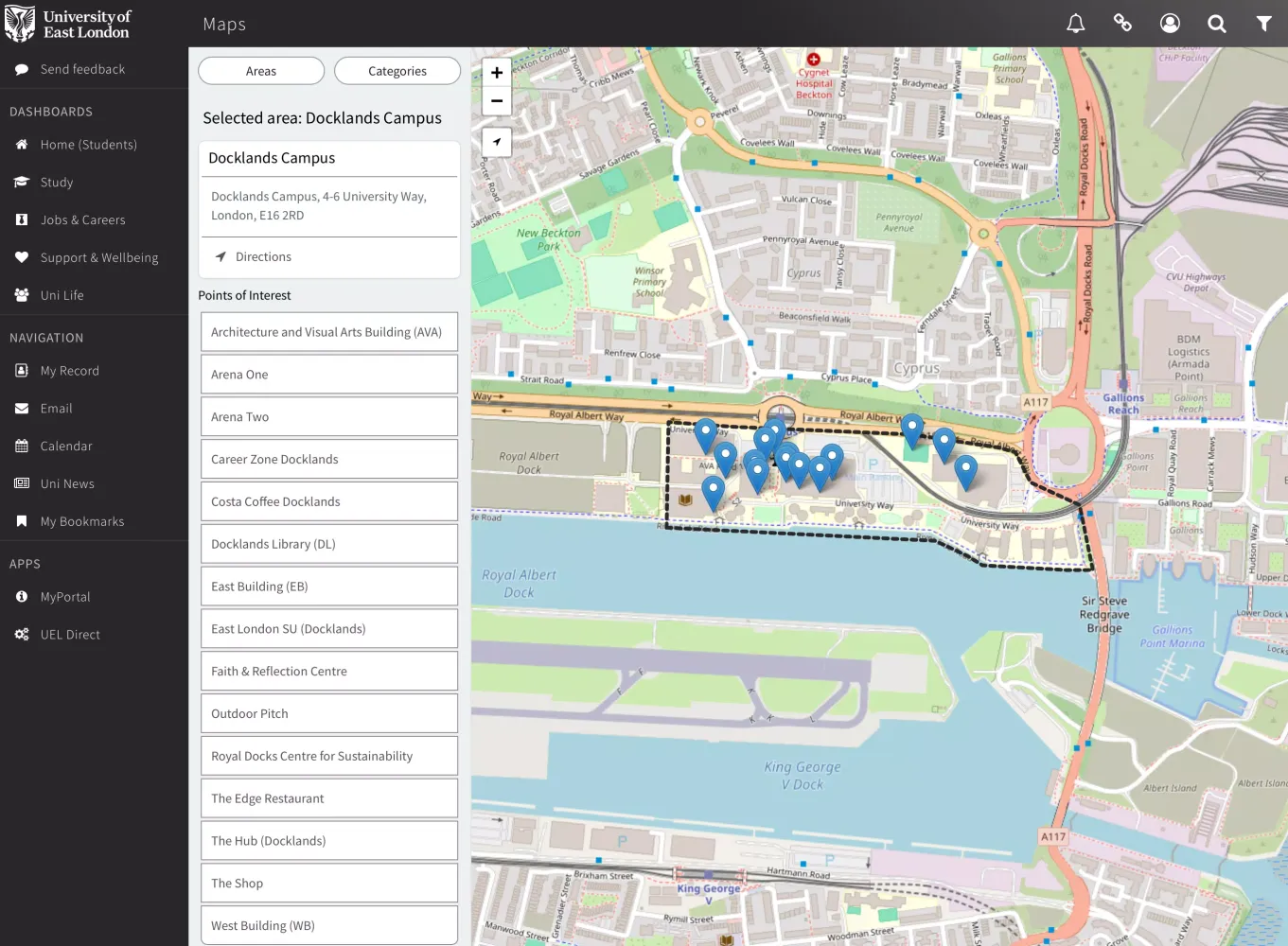Select The Edge Restaurant
This screenshot has height=946, width=1288.
coord(329,798)
